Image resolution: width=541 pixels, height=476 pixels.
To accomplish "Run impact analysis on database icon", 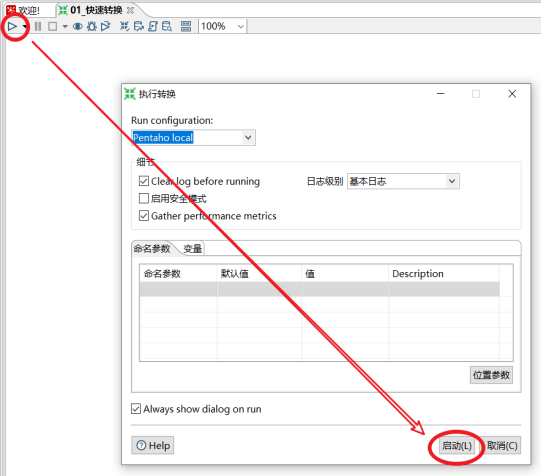I will (139, 26).
